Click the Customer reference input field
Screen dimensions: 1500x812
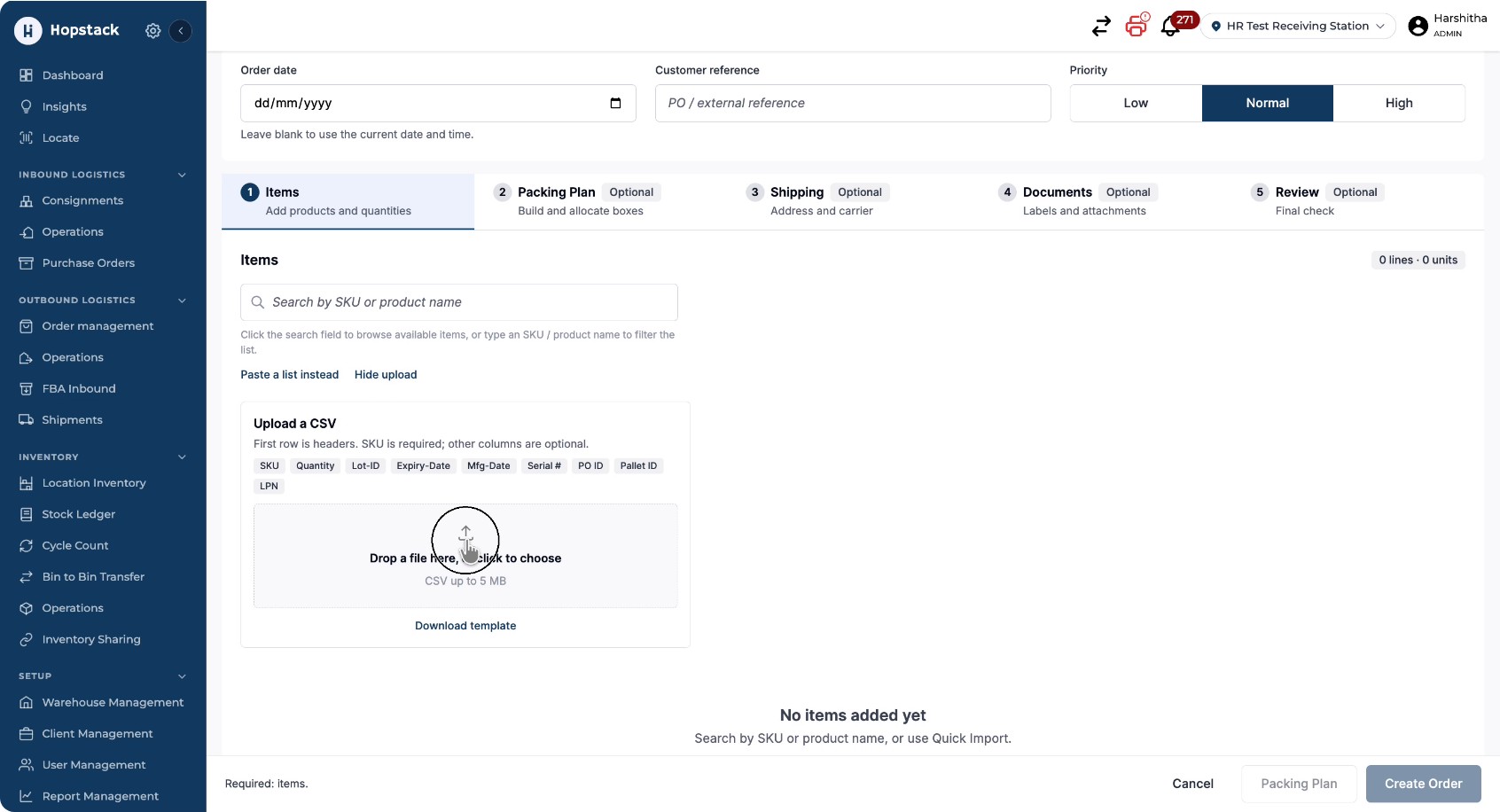853,103
